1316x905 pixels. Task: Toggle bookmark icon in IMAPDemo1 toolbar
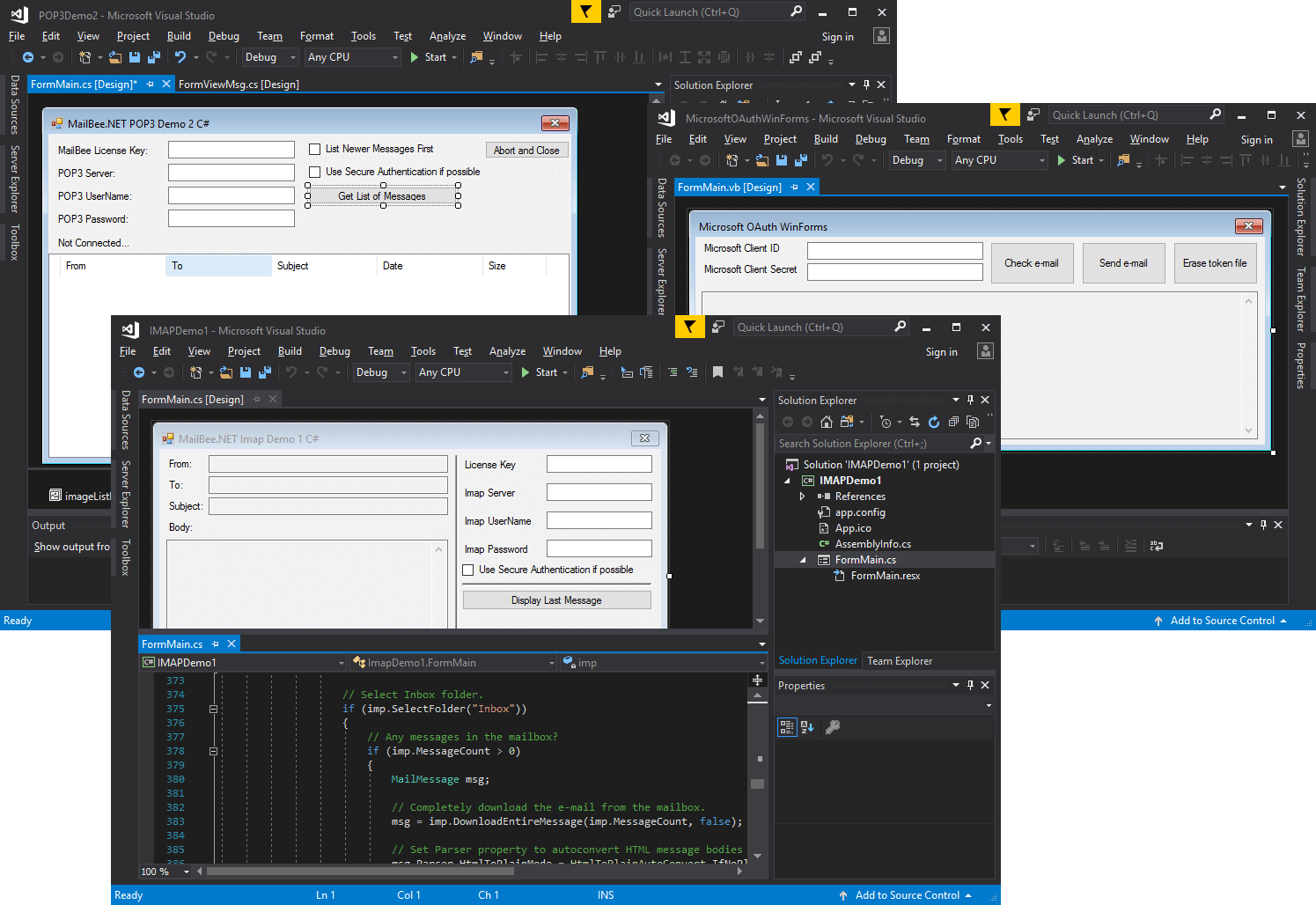click(x=717, y=372)
